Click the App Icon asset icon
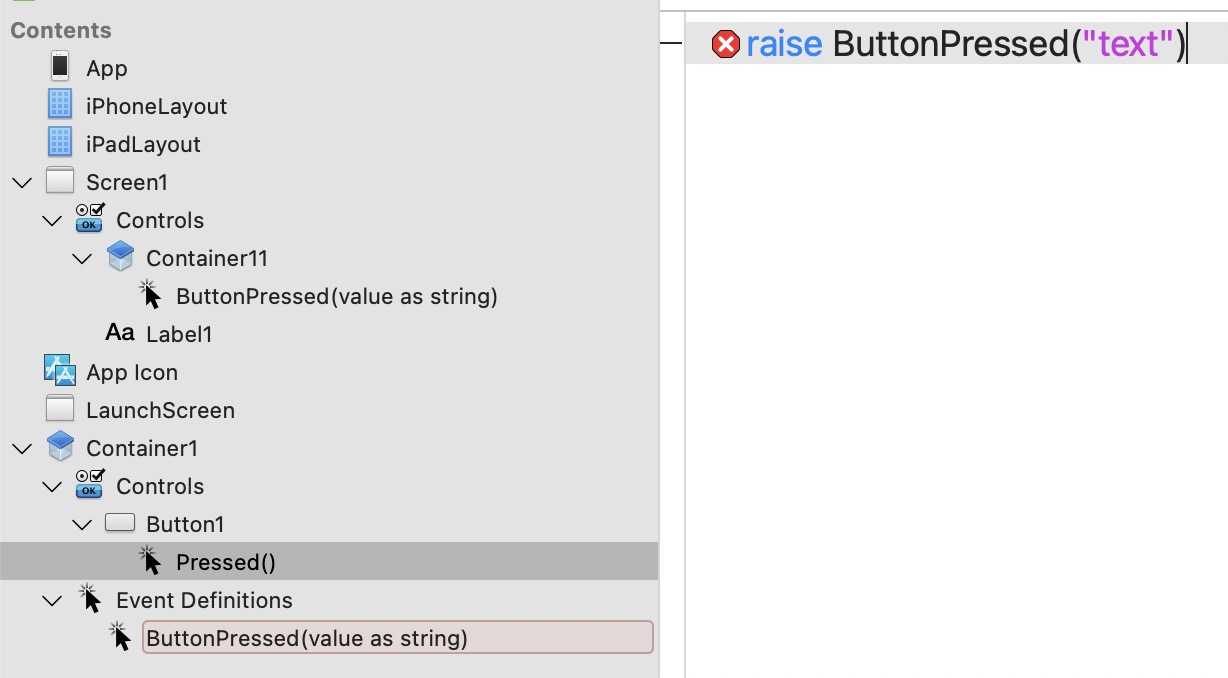The height and width of the screenshot is (678, 1228). click(x=60, y=371)
